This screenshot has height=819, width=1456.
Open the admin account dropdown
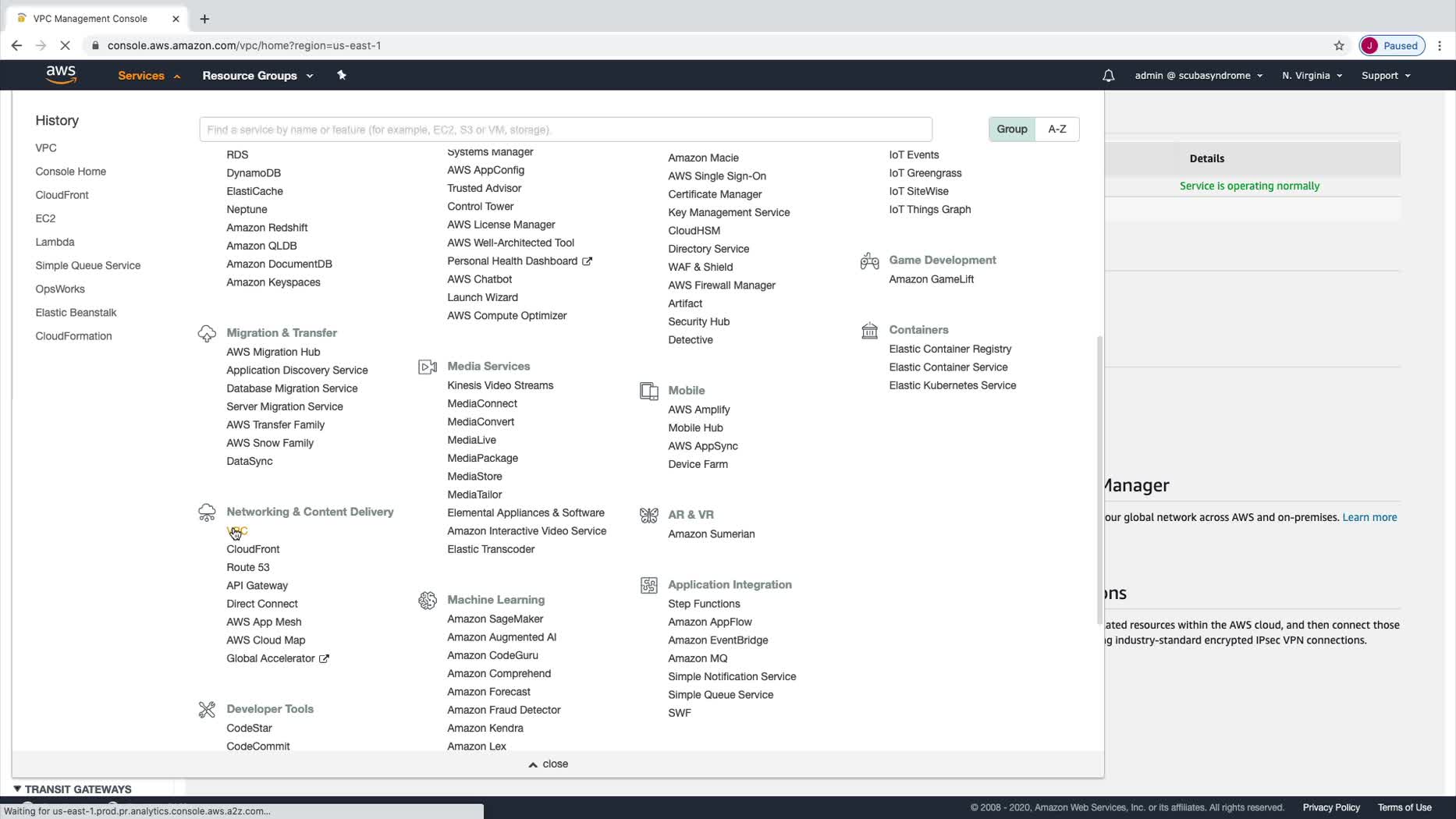1199,76
